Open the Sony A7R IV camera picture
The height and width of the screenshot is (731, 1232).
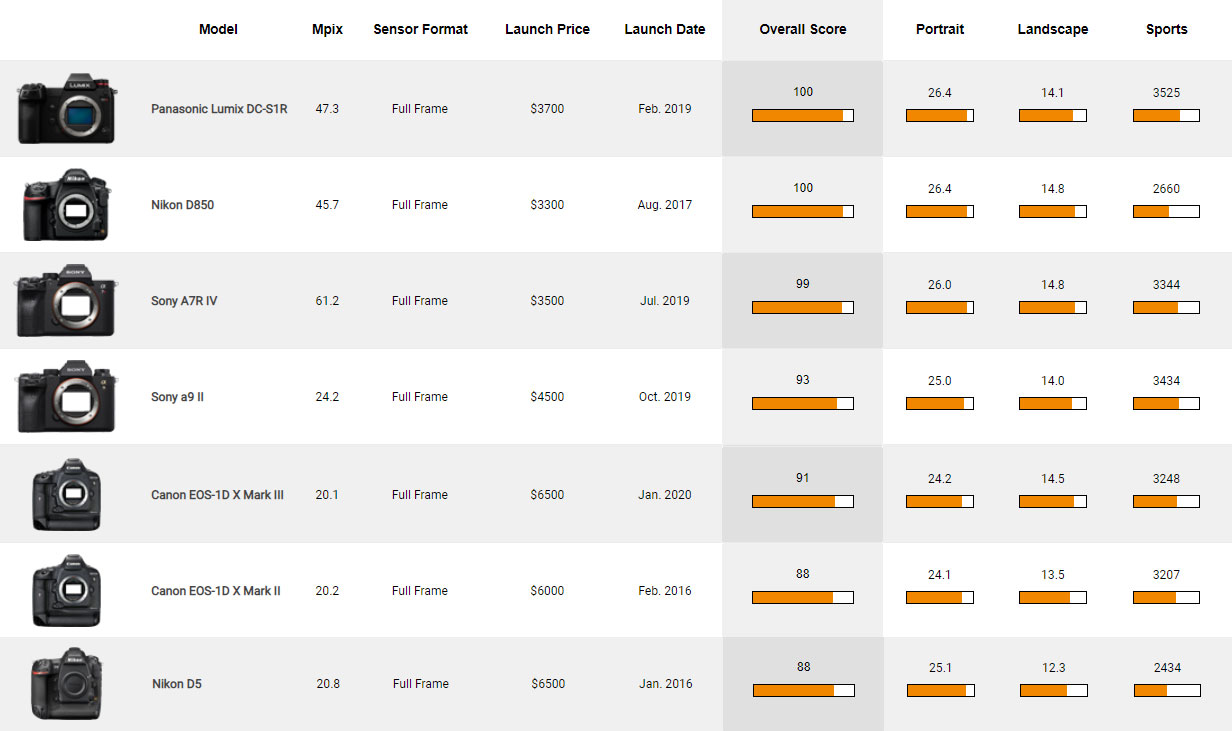66,301
